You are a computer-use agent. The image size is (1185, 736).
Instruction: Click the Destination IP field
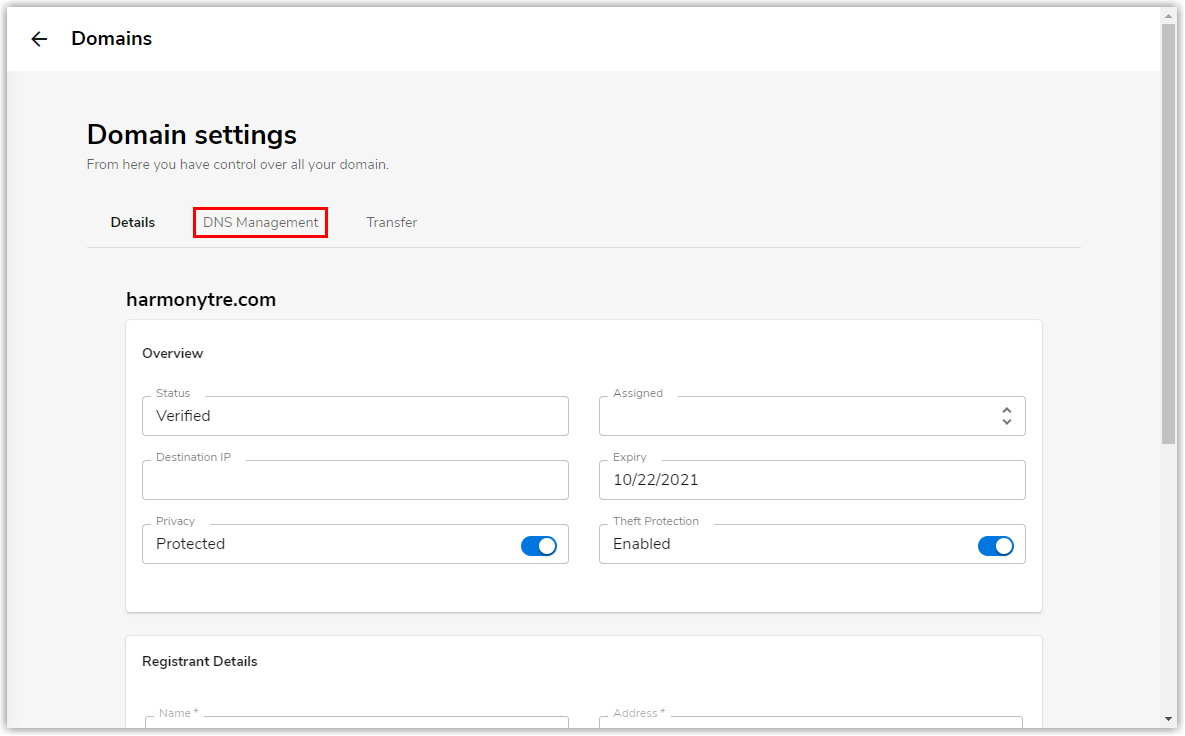[x=355, y=480]
